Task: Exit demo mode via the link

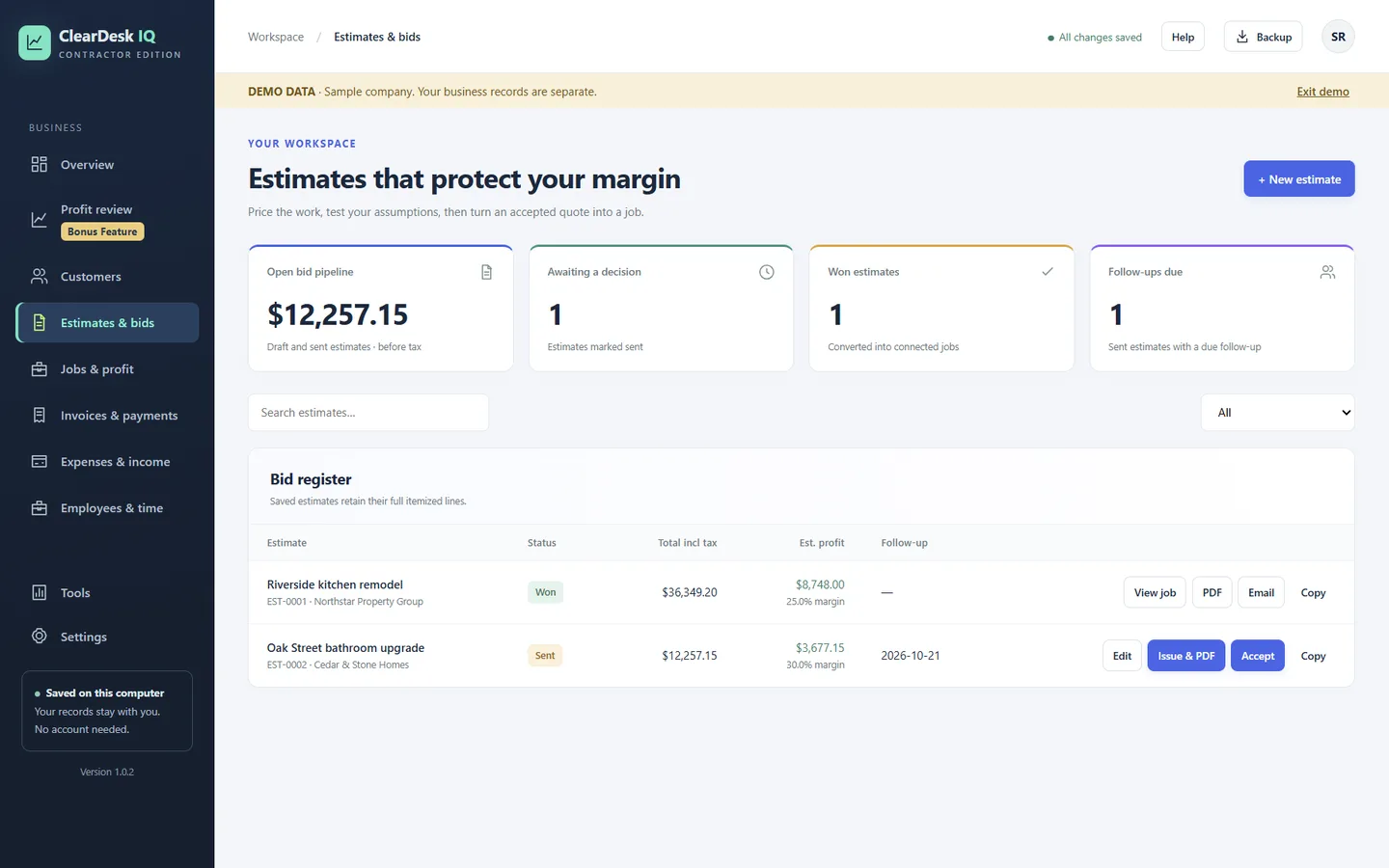Action: tap(1322, 92)
